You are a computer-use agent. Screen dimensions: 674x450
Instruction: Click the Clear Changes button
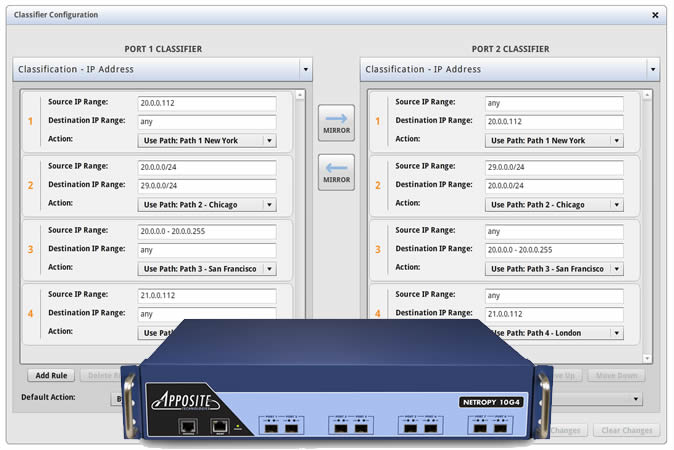(628, 430)
